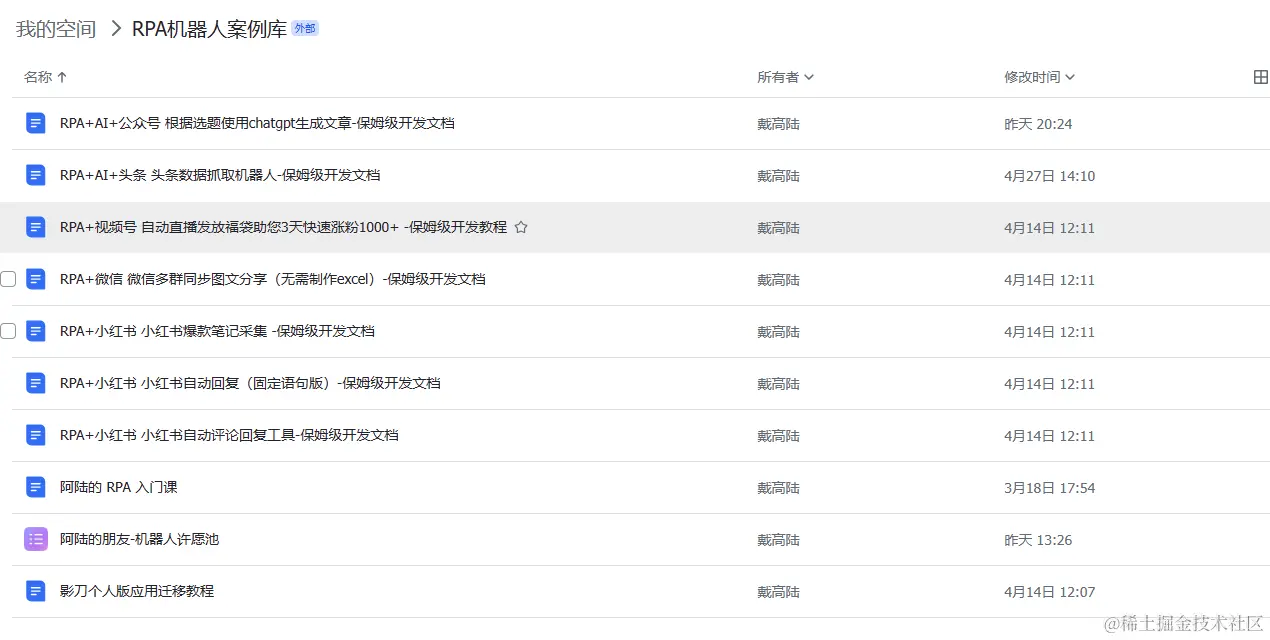Screen dimensions: 1270x640
Task: Click the 外部 badge
Action: point(305,29)
